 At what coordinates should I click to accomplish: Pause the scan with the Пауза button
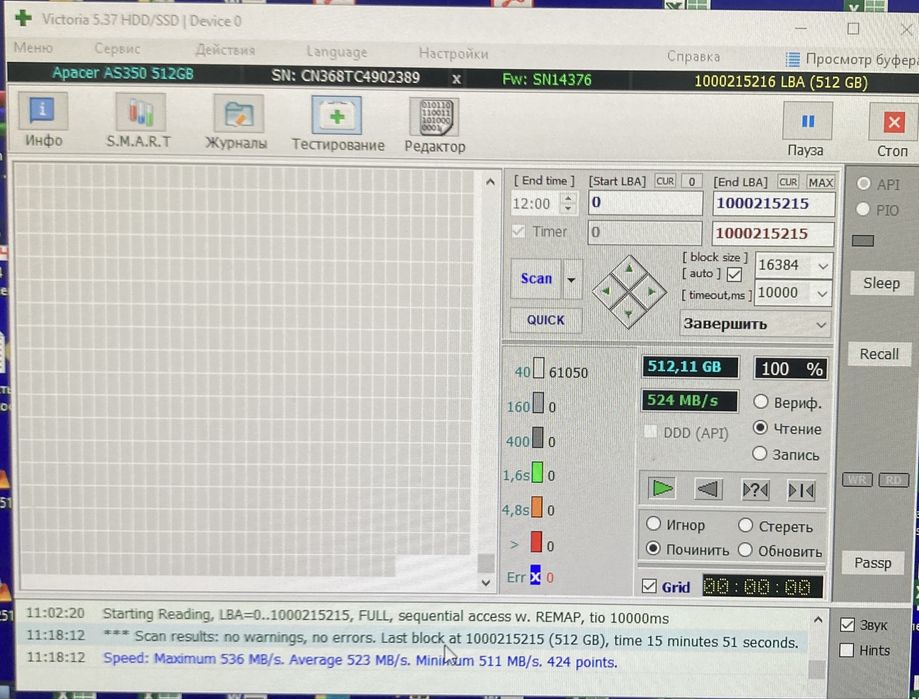point(807,129)
